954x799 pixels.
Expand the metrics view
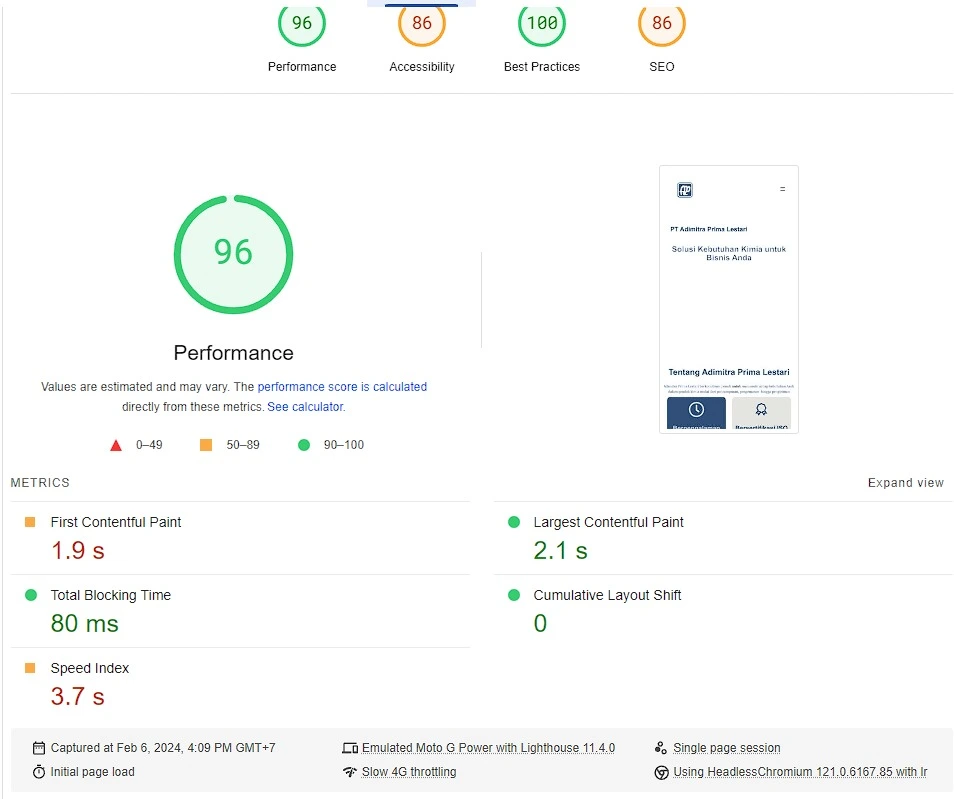[905, 483]
